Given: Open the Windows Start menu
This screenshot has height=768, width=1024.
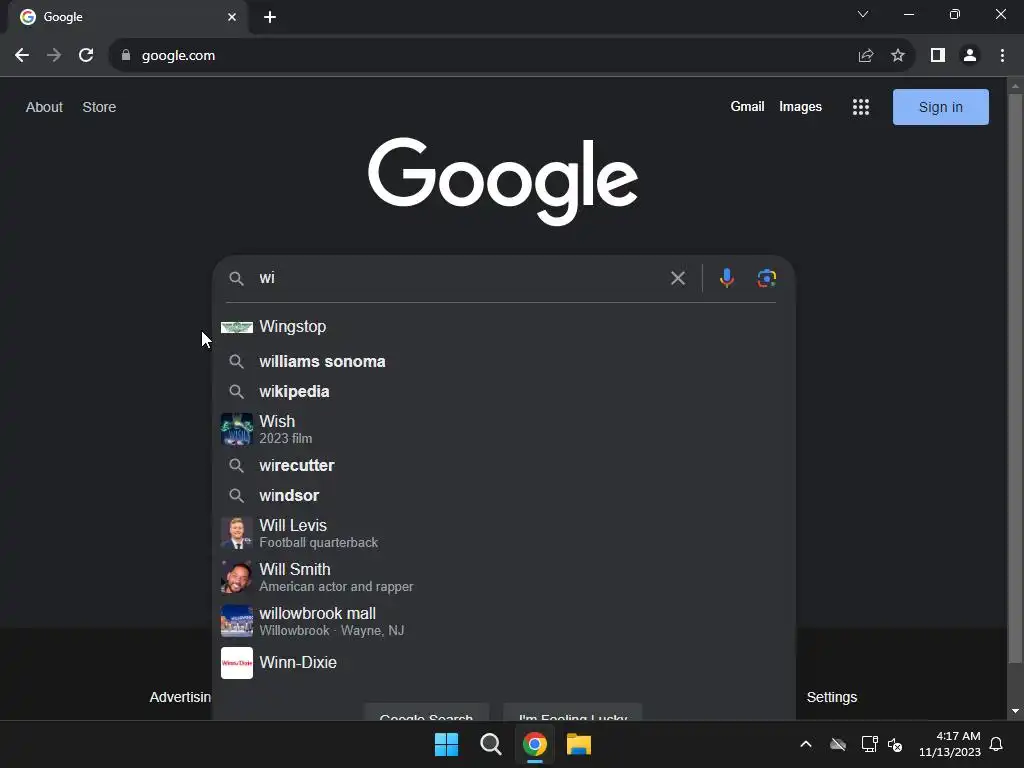Looking at the screenshot, I should pyautogui.click(x=447, y=744).
